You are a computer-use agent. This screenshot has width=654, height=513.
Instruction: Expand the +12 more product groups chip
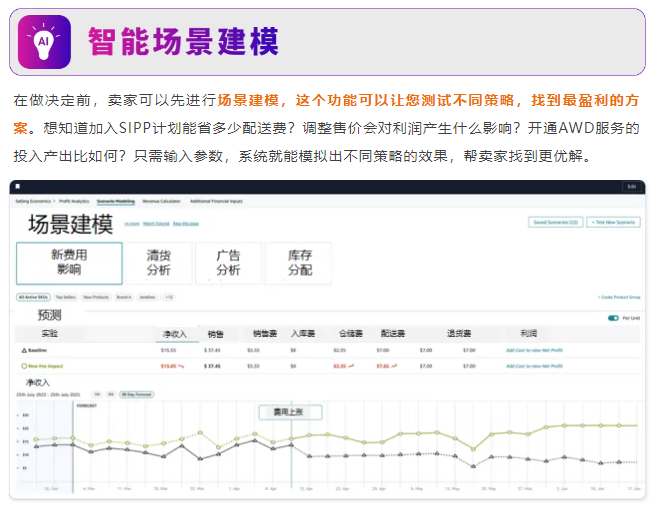click(169, 297)
